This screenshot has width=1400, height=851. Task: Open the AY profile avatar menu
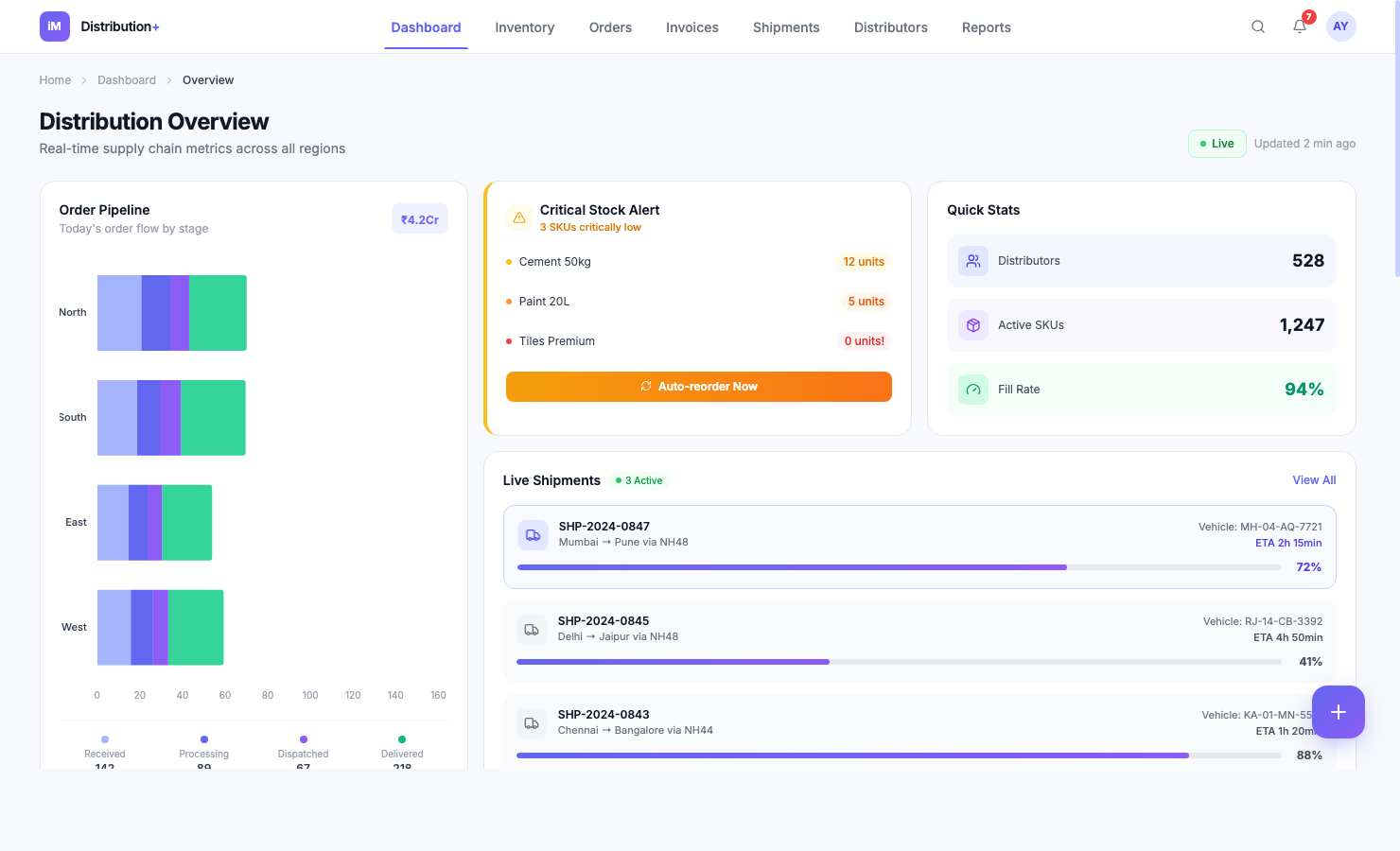[1340, 26]
